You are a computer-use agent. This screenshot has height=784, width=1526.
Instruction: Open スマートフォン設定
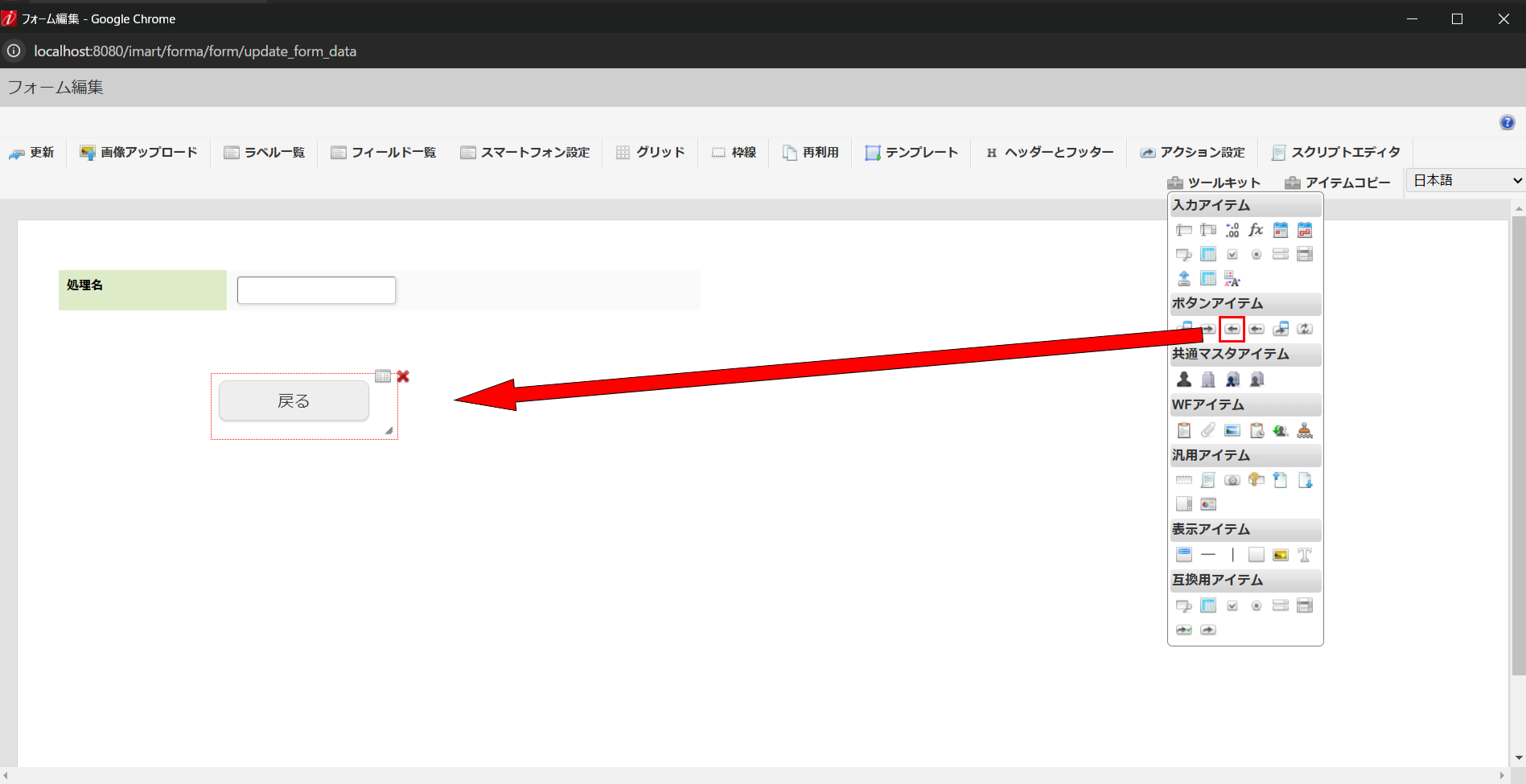[x=525, y=153]
